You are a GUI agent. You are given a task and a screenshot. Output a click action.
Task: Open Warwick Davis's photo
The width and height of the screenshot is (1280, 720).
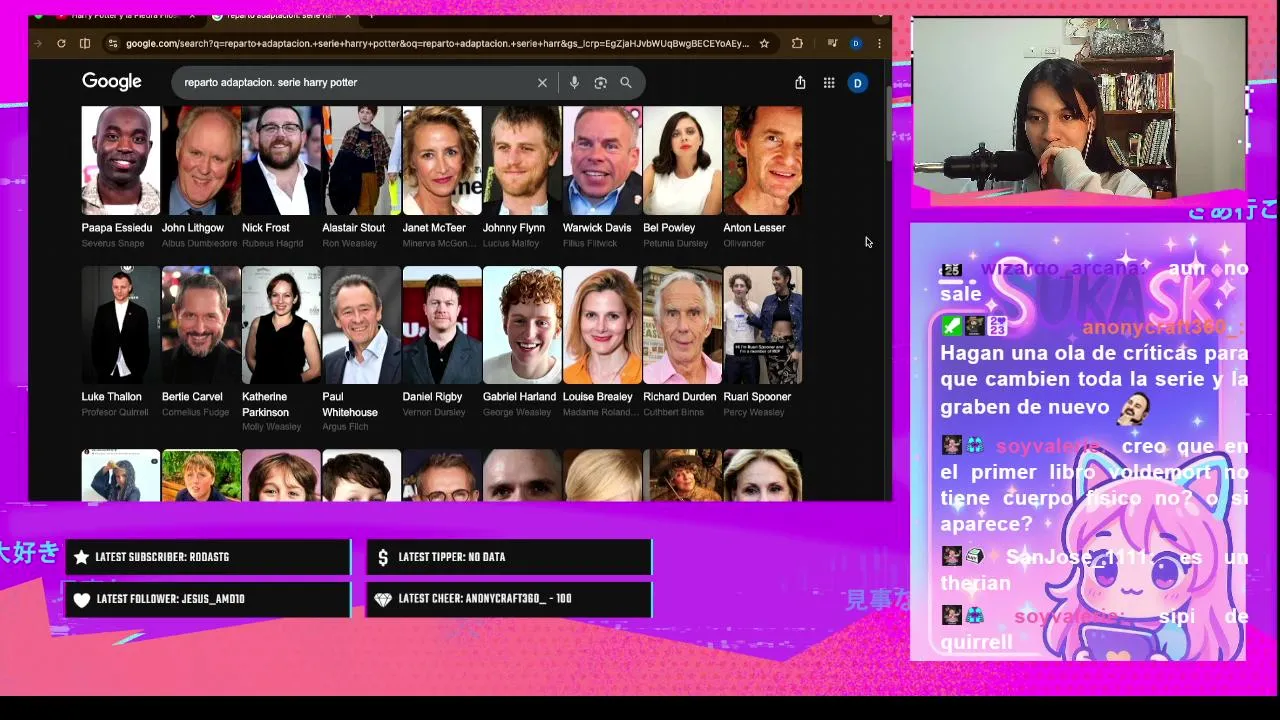[x=602, y=160]
